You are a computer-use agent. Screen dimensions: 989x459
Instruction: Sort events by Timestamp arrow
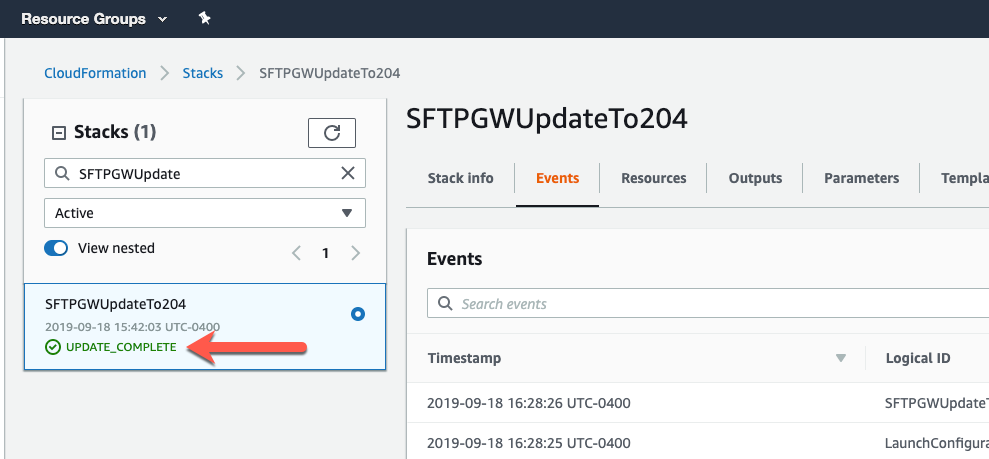841,358
